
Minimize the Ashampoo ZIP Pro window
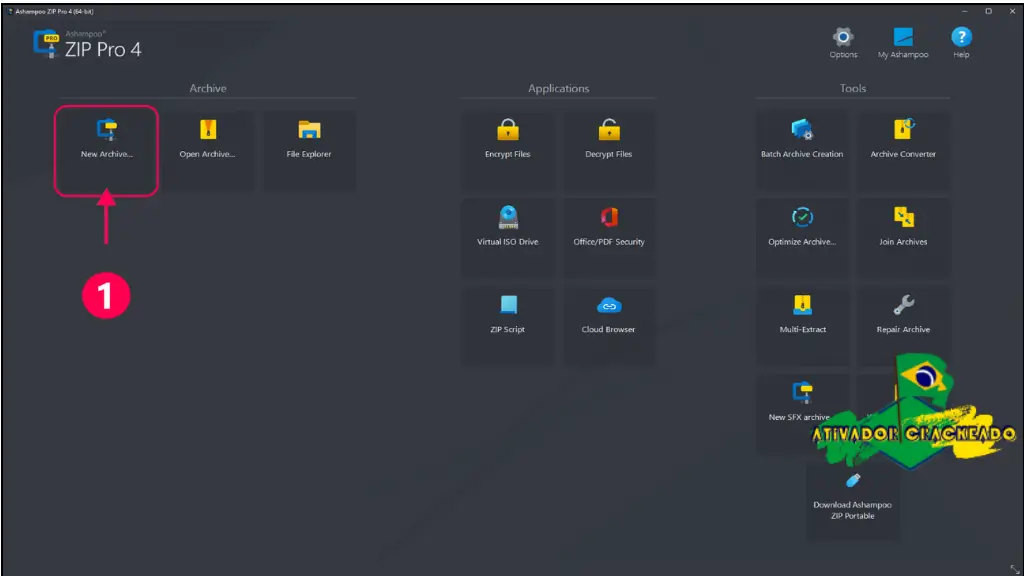[x=965, y=11]
